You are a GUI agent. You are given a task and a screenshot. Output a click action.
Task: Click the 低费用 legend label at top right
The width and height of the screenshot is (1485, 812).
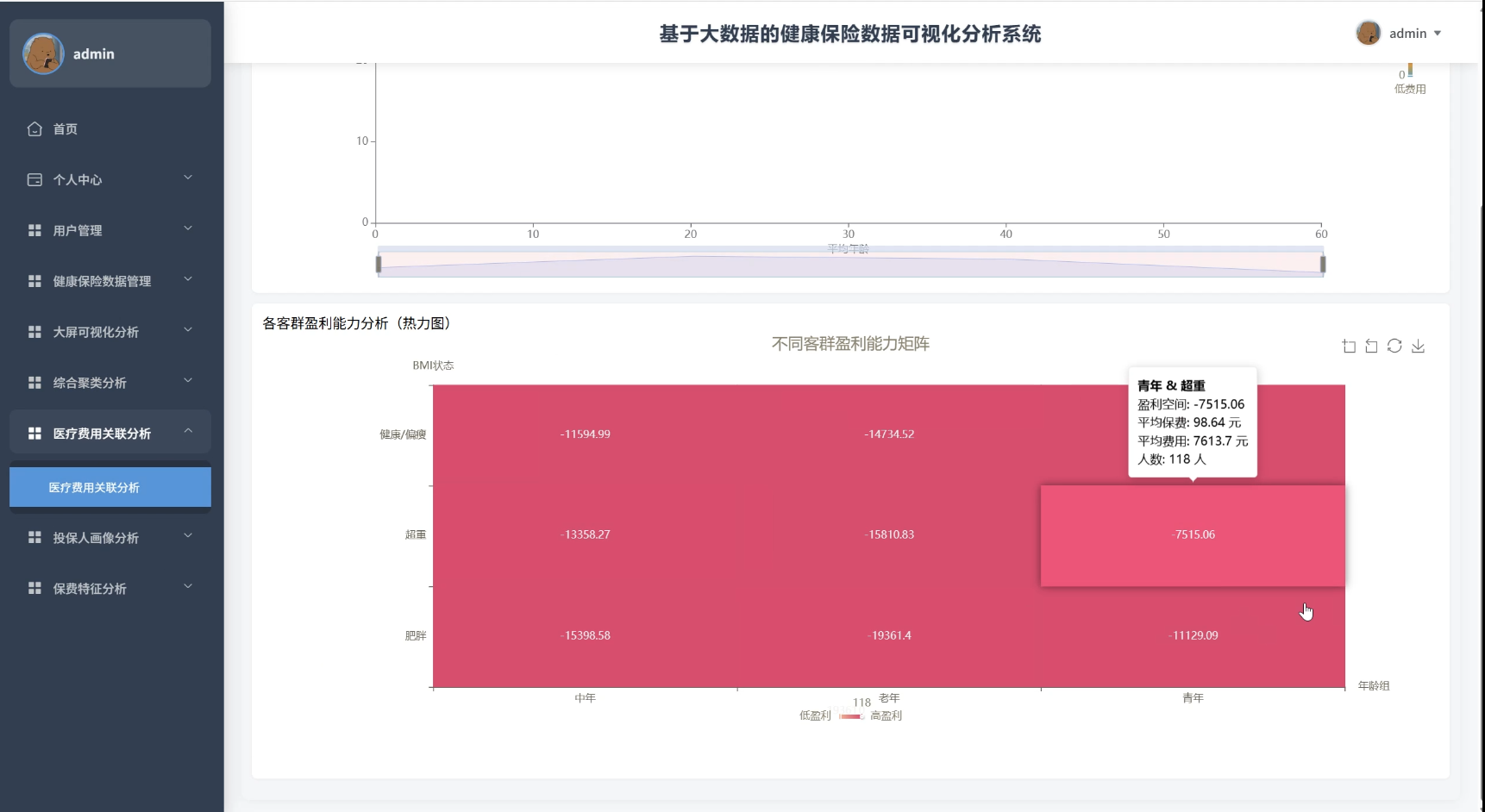(x=1410, y=89)
